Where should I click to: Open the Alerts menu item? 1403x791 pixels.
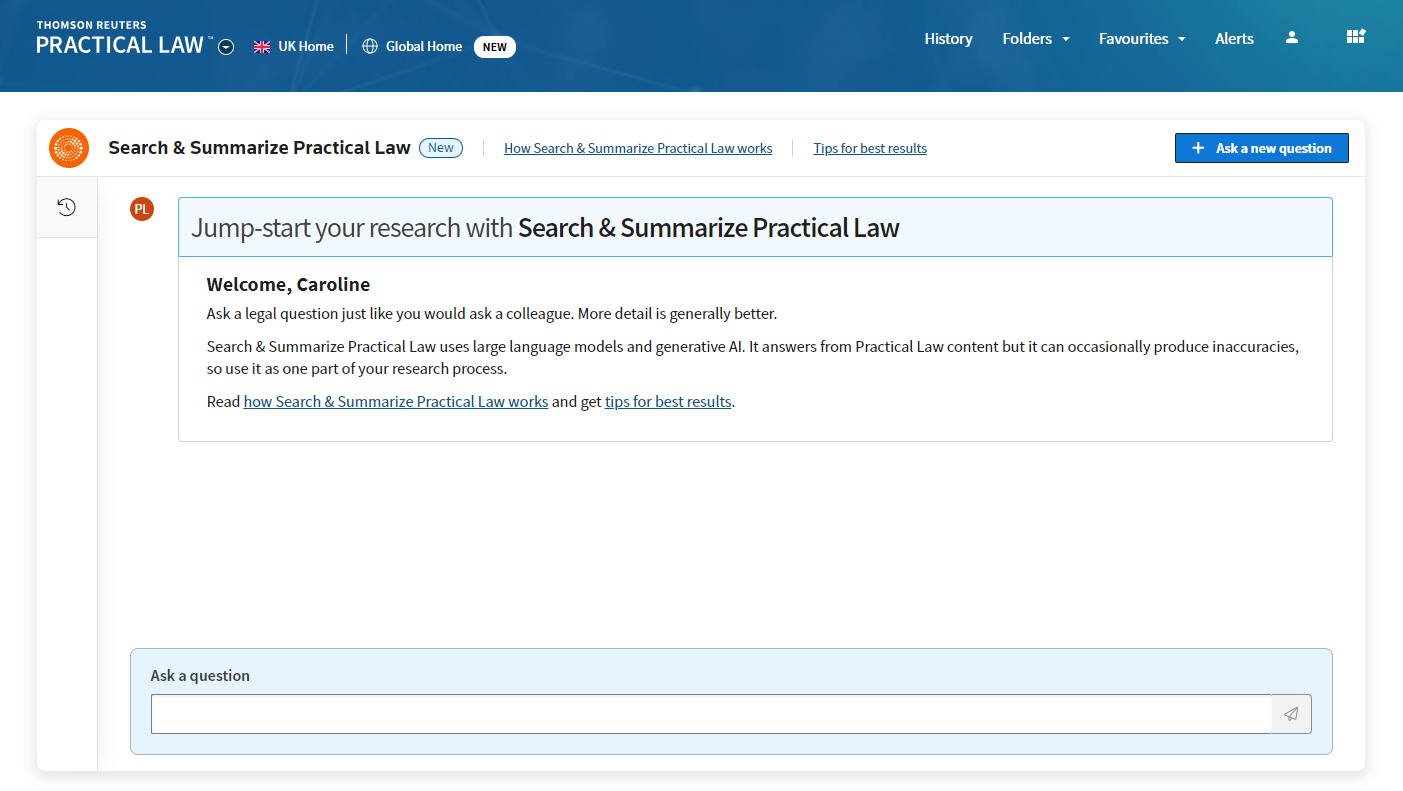1234,39
